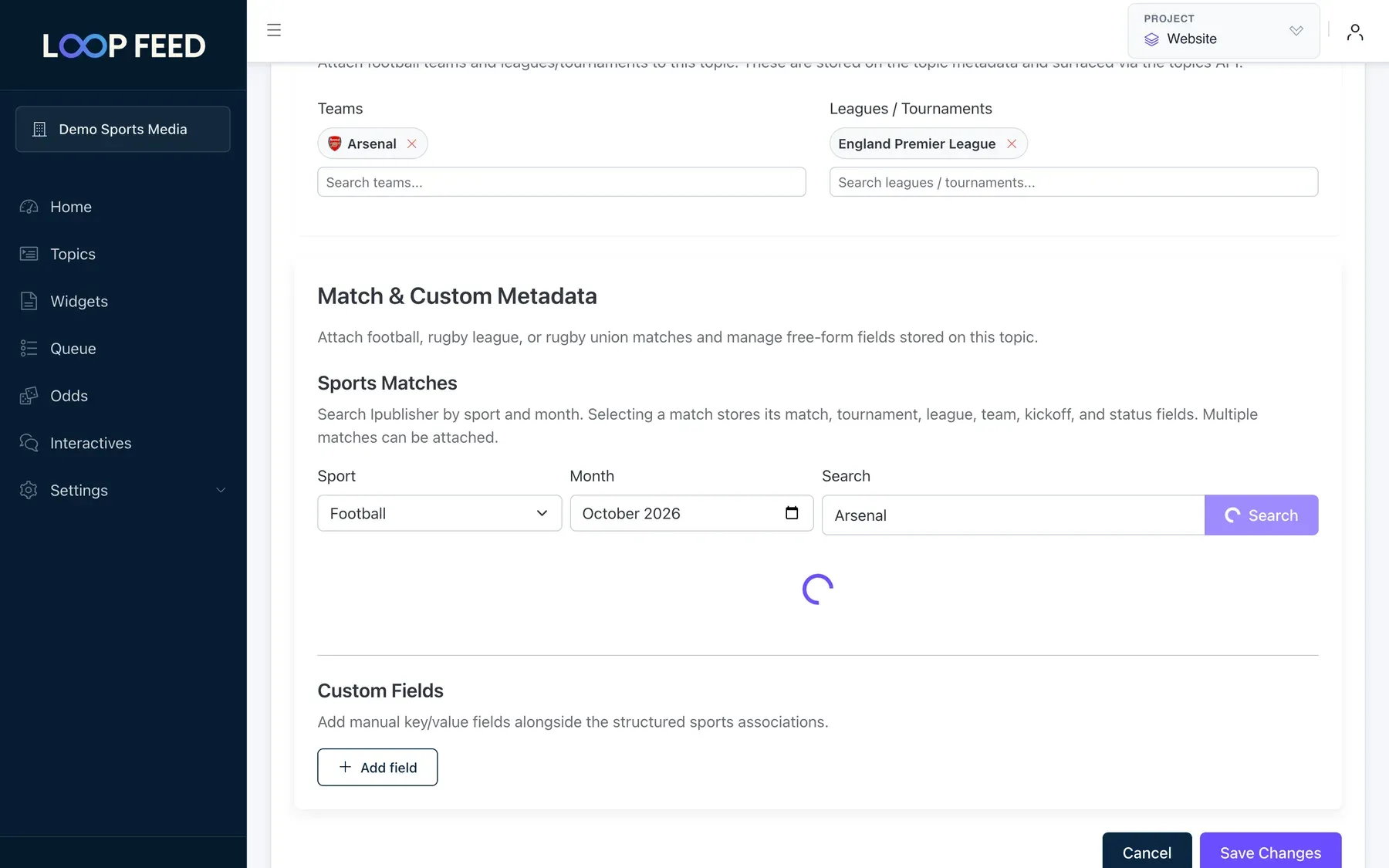Open the user account icon
This screenshot has height=868, width=1389.
tap(1354, 32)
